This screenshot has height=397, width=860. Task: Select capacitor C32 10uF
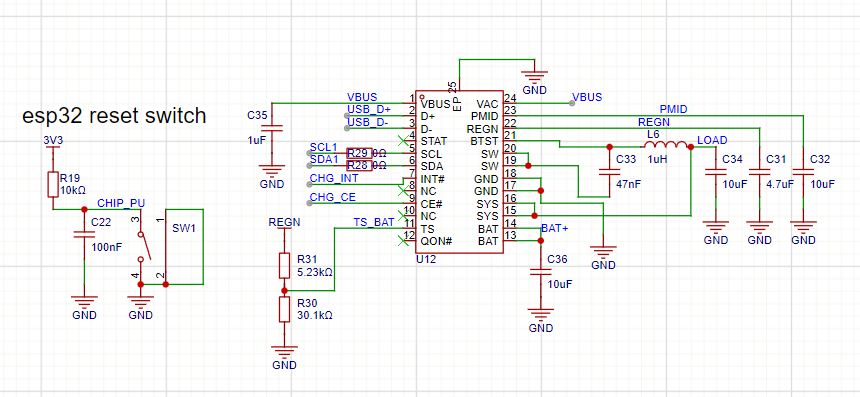point(804,172)
